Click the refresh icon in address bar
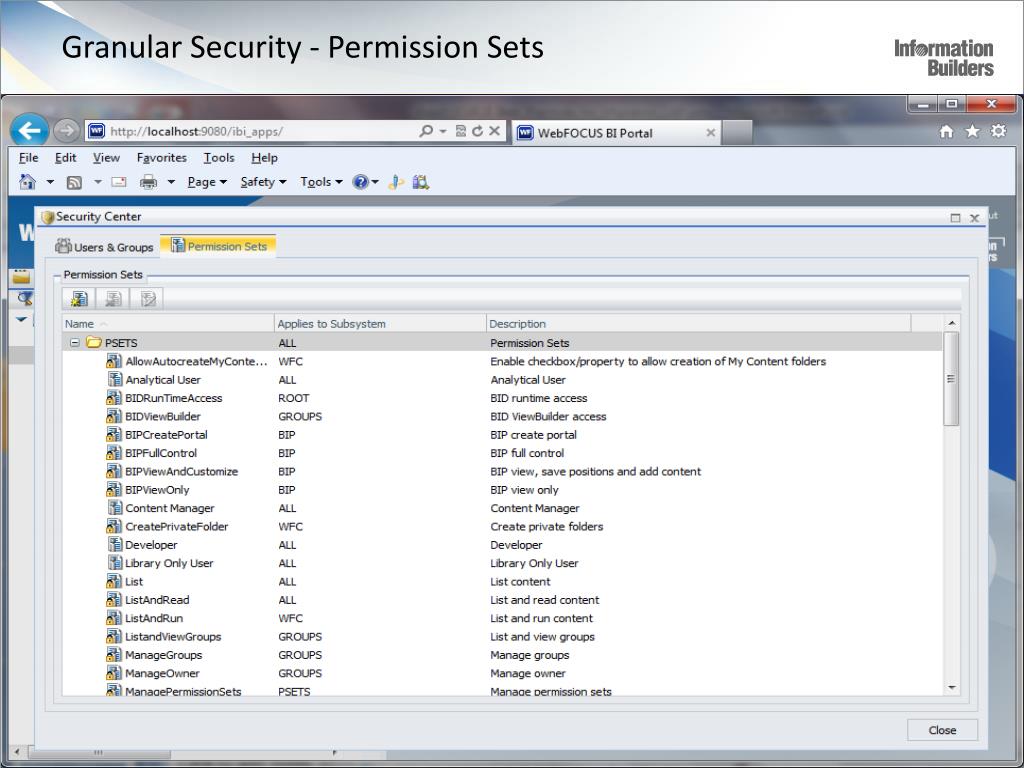The height and width of the screenshot is (768, 1024). tap(477, 131)
